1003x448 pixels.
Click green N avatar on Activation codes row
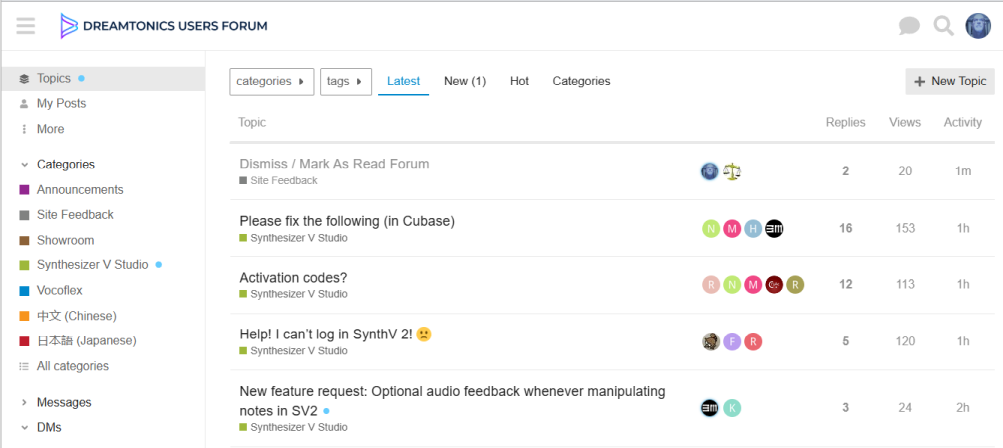pyautogui.click(x=732, y=285)
